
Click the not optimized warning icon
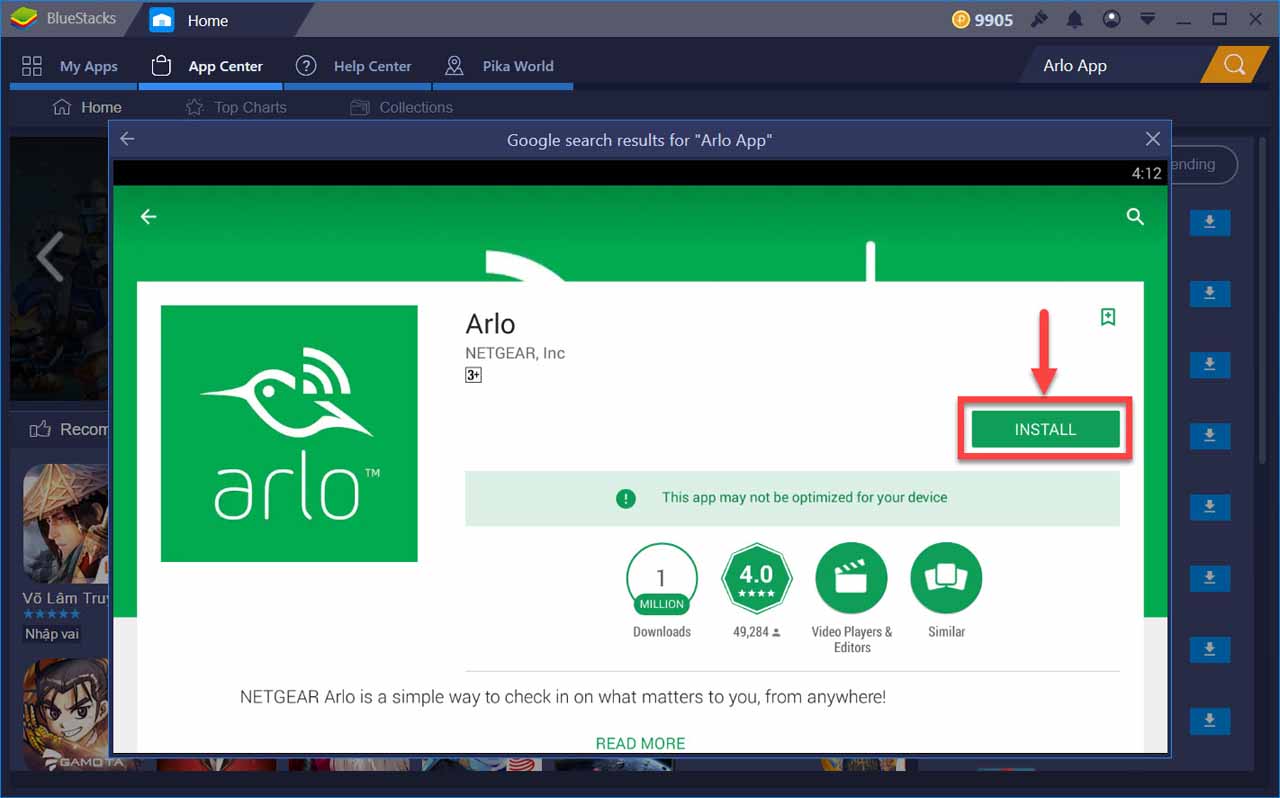(626, 498)
